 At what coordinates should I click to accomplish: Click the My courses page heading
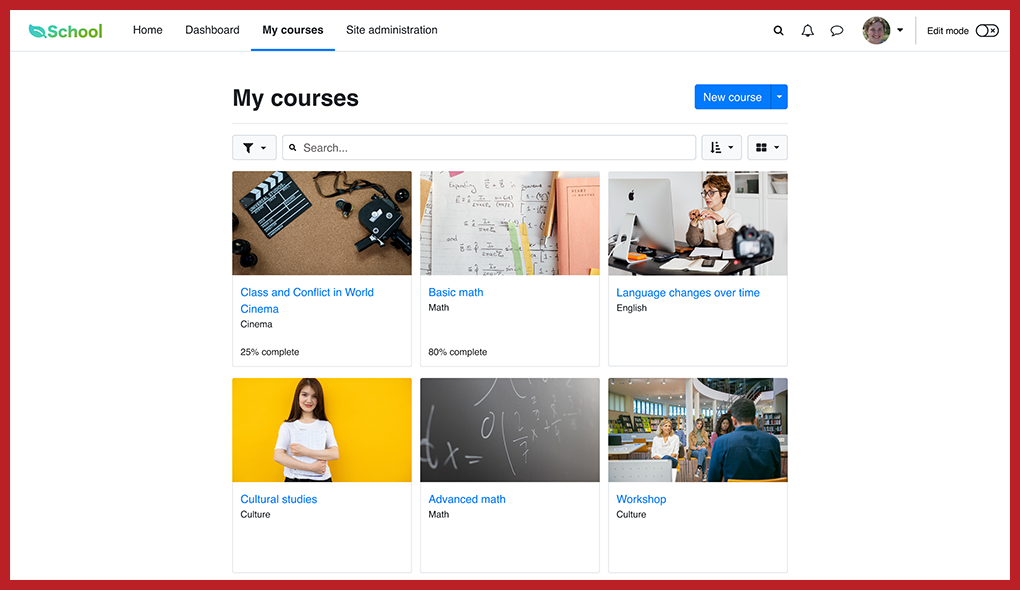pyautogui.click(x=295, y=98)
